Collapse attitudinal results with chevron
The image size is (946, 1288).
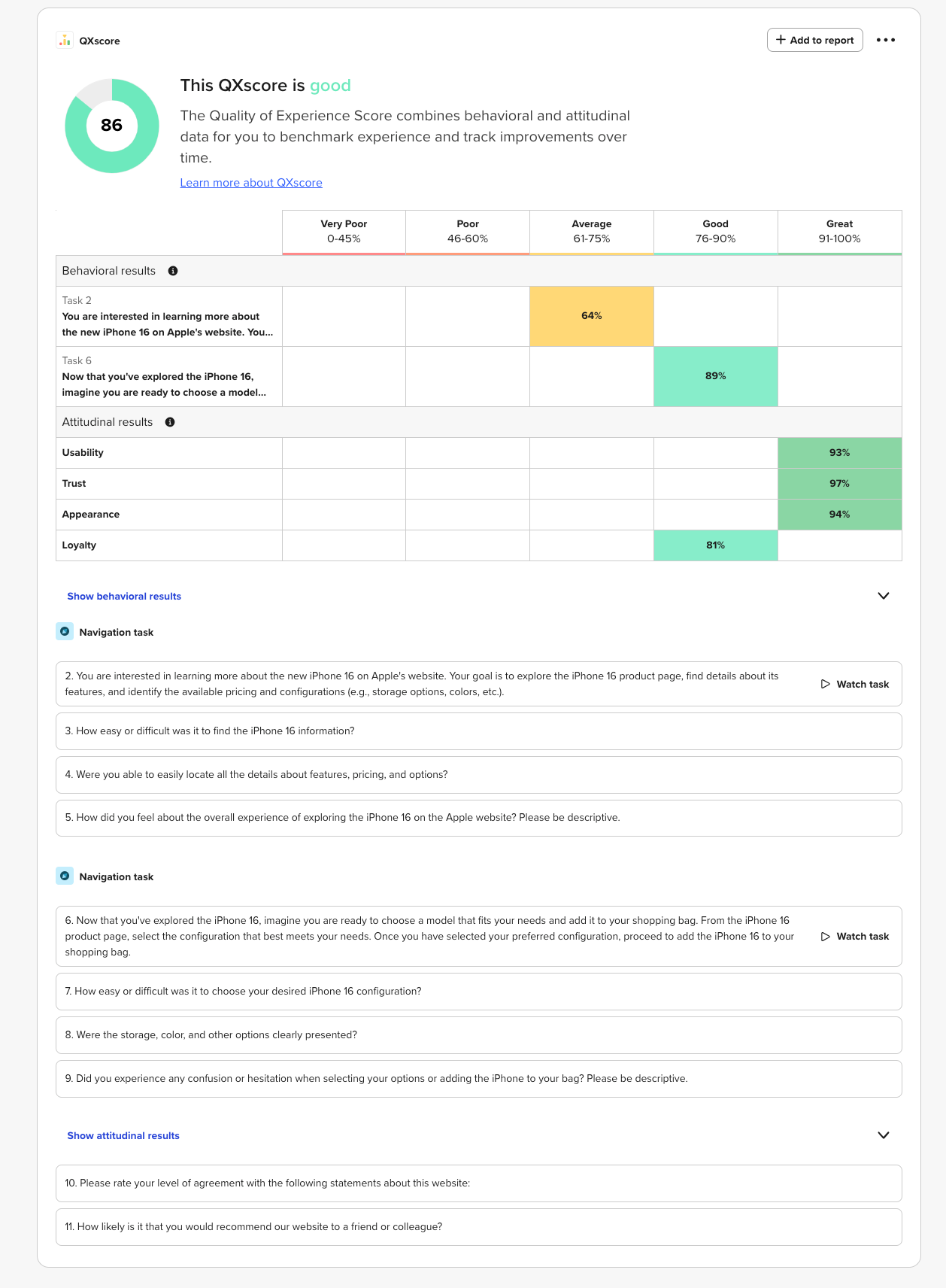(884, 1135)
